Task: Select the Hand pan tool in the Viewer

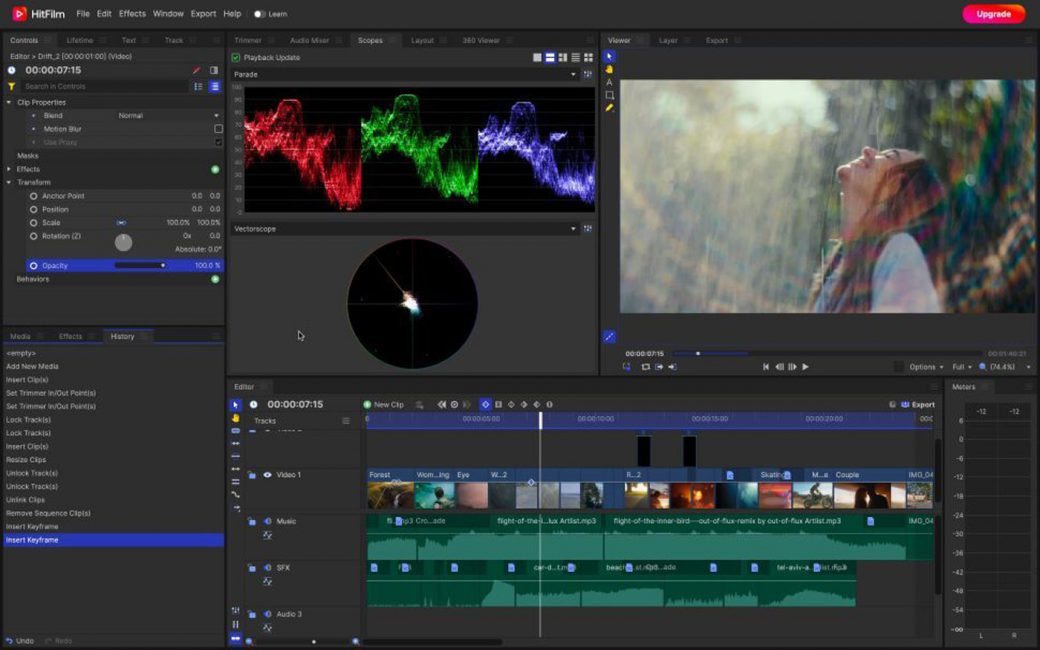Action: (608, 69)
